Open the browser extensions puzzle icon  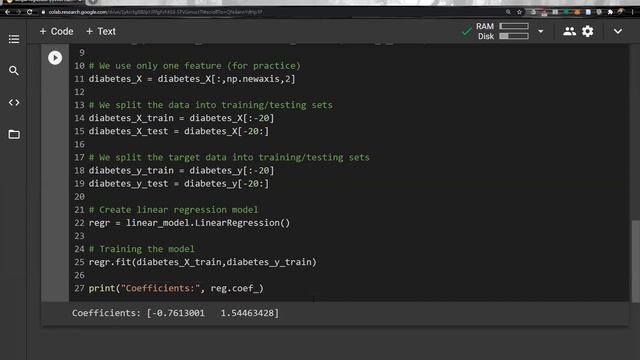pyautogui.click(x=610, y=12)
